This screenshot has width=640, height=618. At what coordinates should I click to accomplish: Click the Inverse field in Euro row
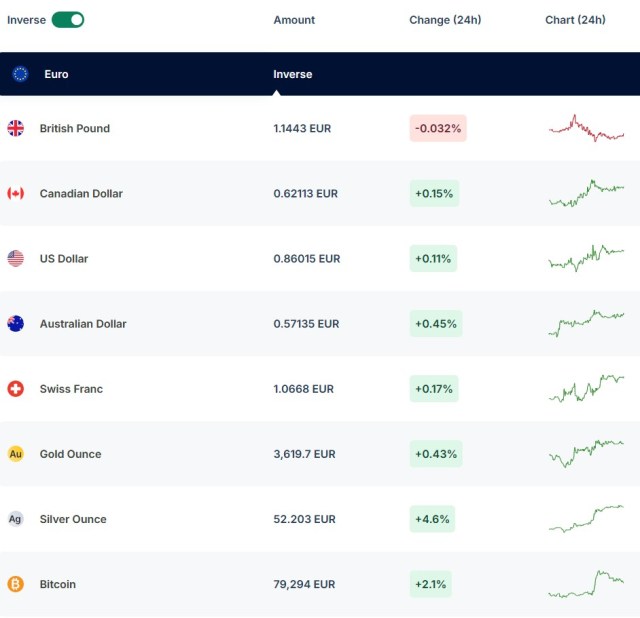click(293, 74)
